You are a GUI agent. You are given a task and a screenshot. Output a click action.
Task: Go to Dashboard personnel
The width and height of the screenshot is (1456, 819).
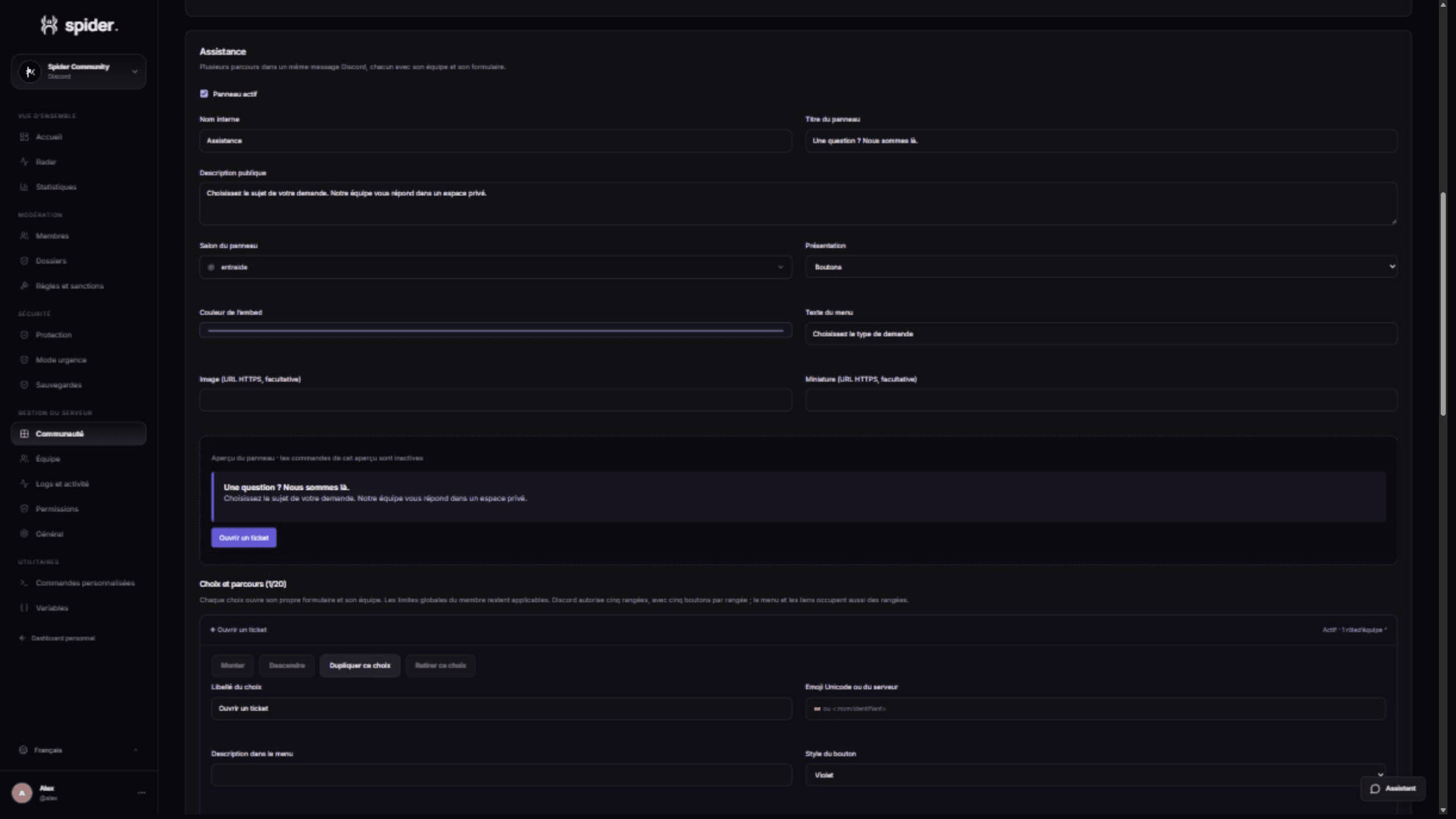click(x=57, y=638)
